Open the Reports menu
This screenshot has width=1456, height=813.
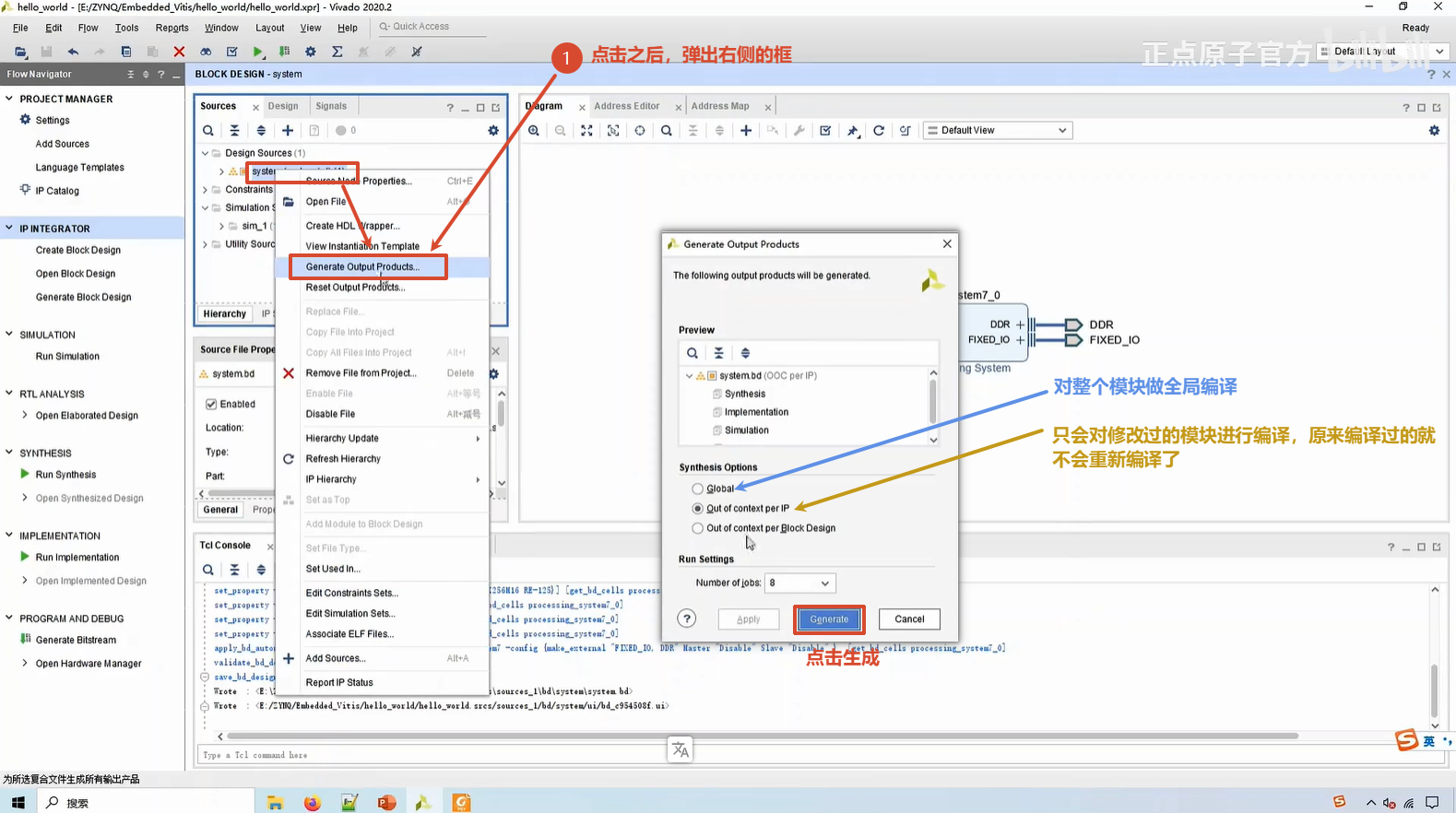pyautogui.click(x=172, y=28)
